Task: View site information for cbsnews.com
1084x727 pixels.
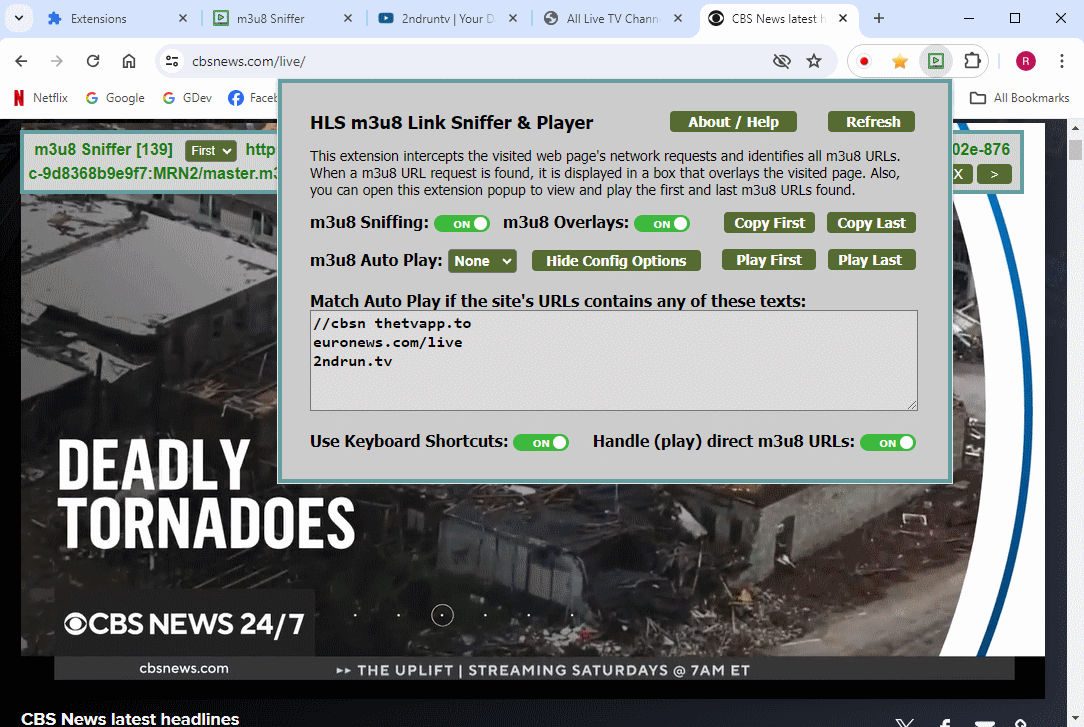Action: tap(171, 61)
